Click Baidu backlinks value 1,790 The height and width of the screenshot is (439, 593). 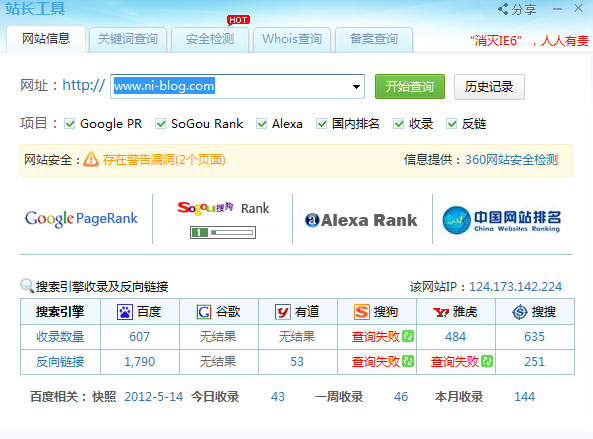pos(140,362)
